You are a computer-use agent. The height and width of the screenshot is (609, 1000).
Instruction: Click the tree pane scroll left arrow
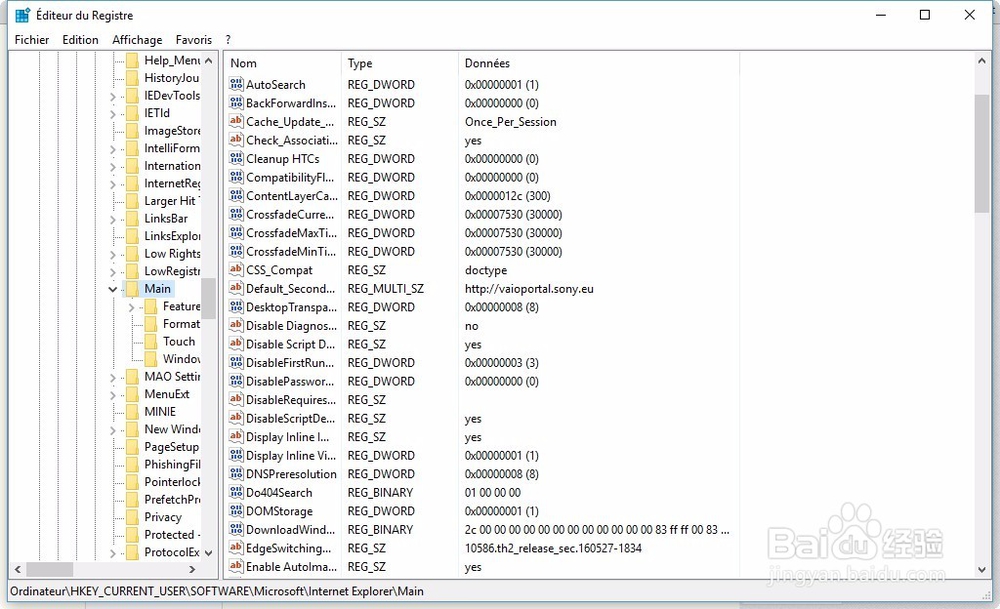click(18, 569)
